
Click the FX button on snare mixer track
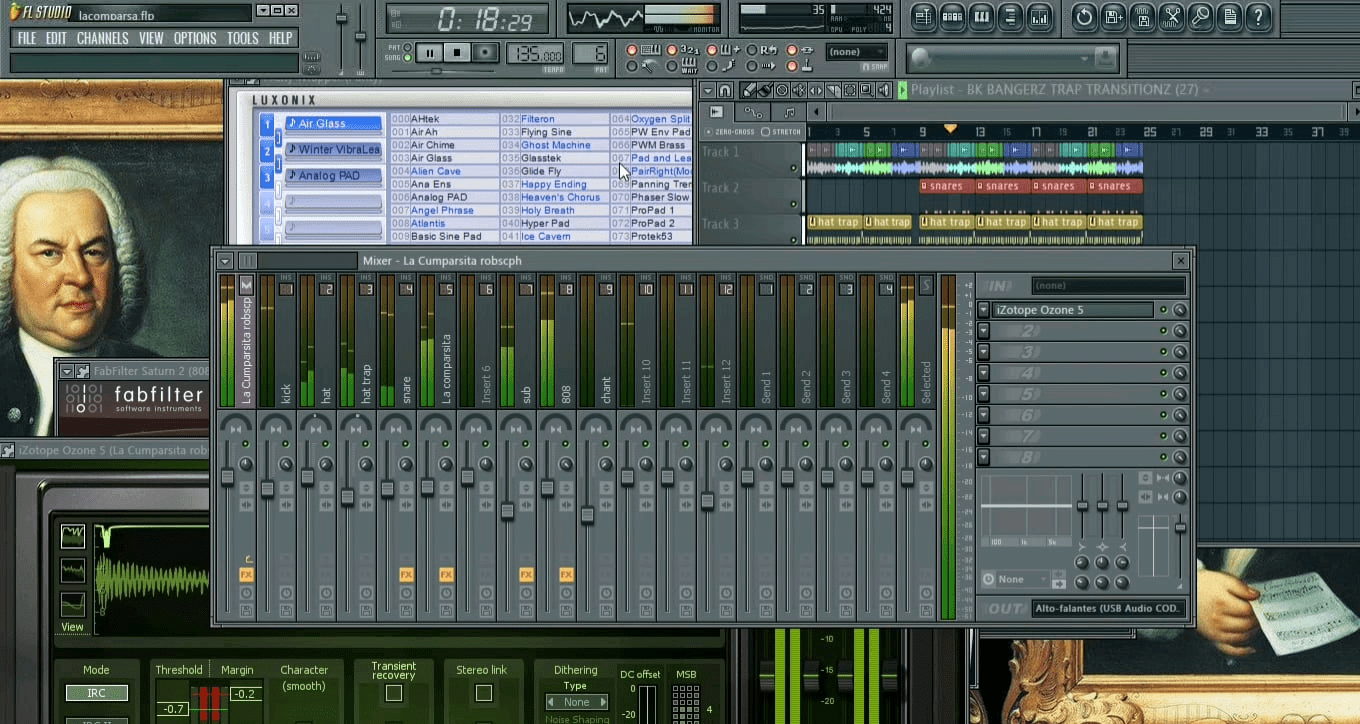pos(406,574)
